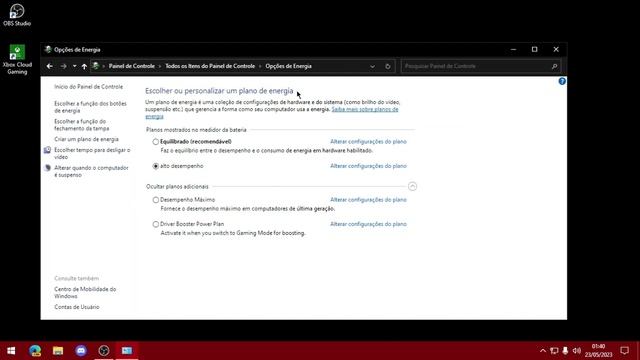This screenshot has height=360, width=640.
Task: Click heading Escolher ou personalizar um plano
Action: coord(219,91)
